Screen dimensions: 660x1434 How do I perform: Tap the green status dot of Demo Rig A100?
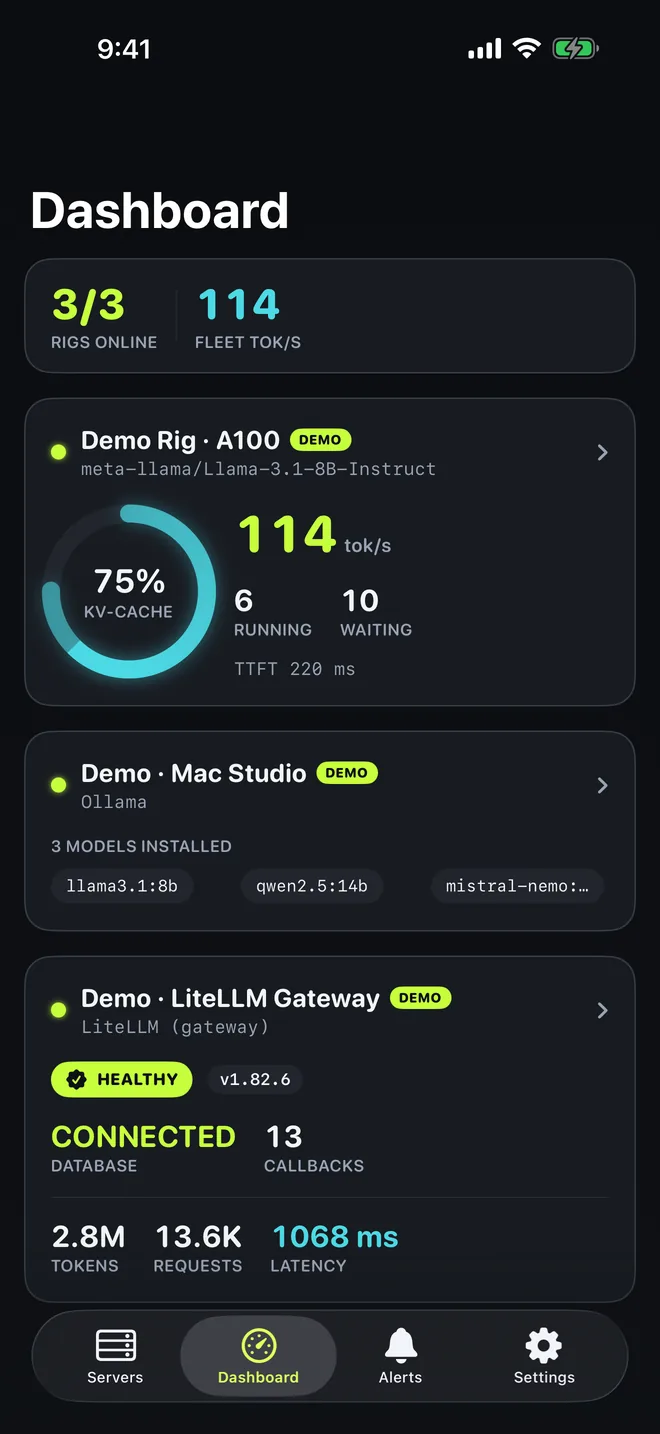[x=58, y=453]
